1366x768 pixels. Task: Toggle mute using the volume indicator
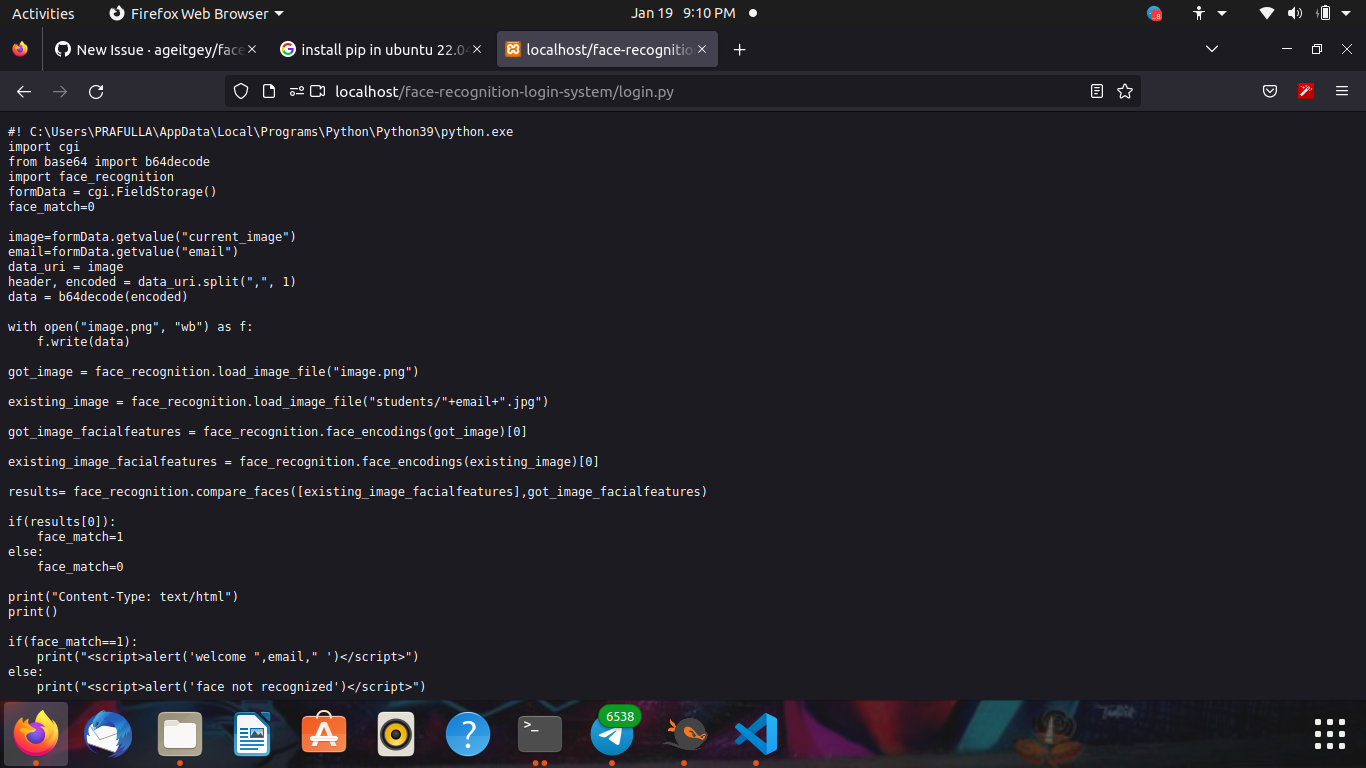[1294, 13]
